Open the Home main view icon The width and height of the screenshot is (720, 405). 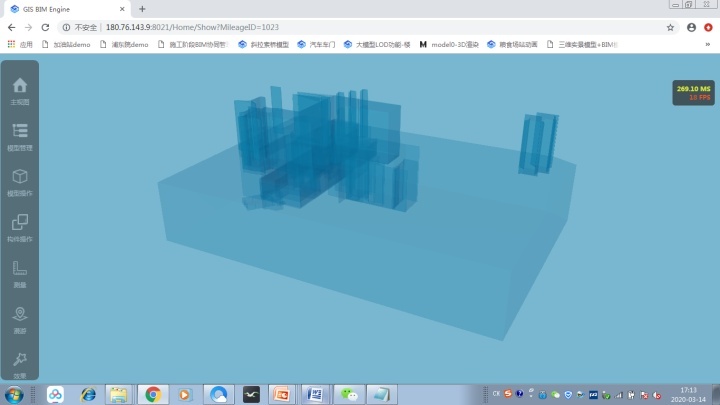coord(20,85)
